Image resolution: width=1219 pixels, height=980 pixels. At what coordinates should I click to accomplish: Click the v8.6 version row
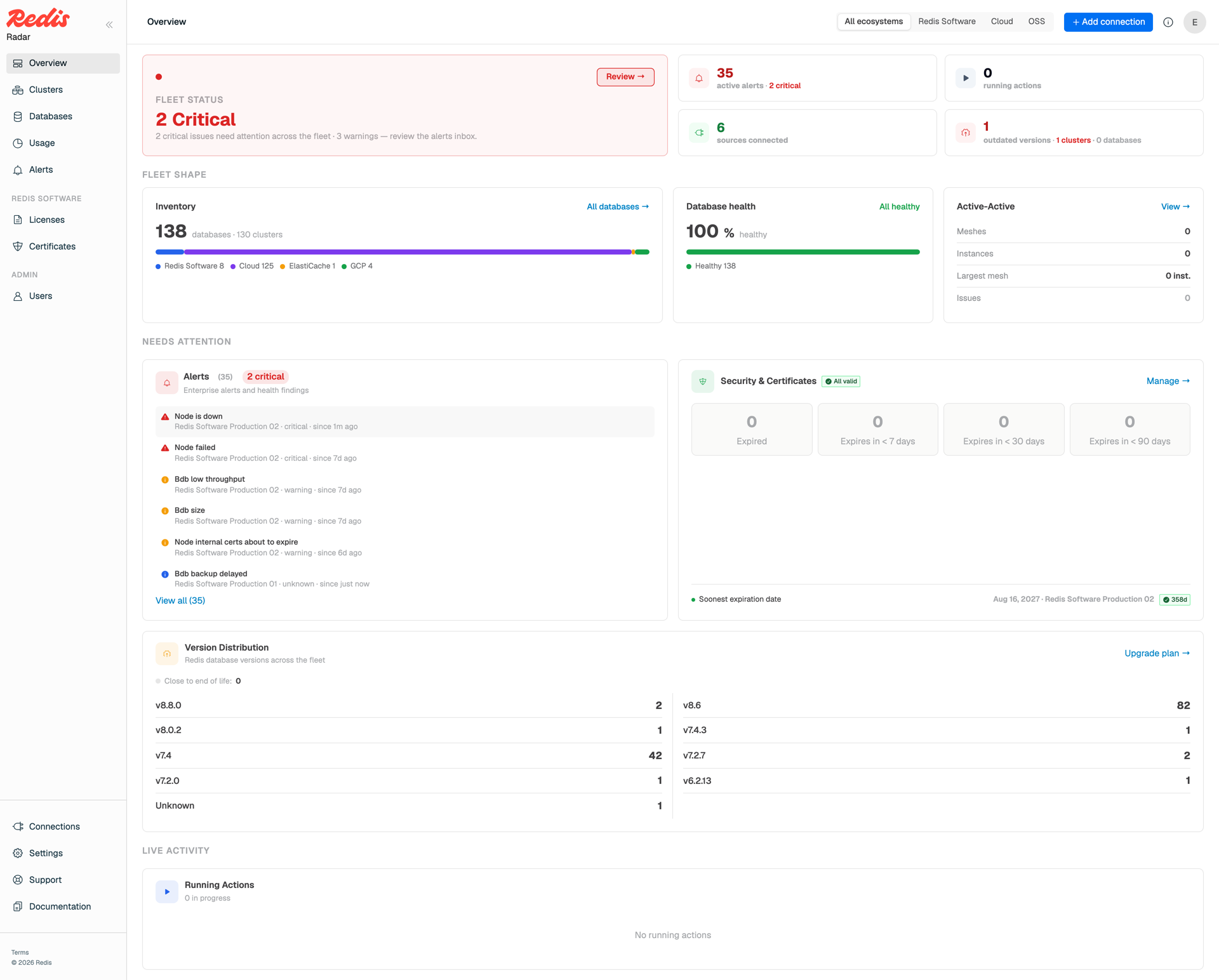pyautogui.click(x=936, y=705)
